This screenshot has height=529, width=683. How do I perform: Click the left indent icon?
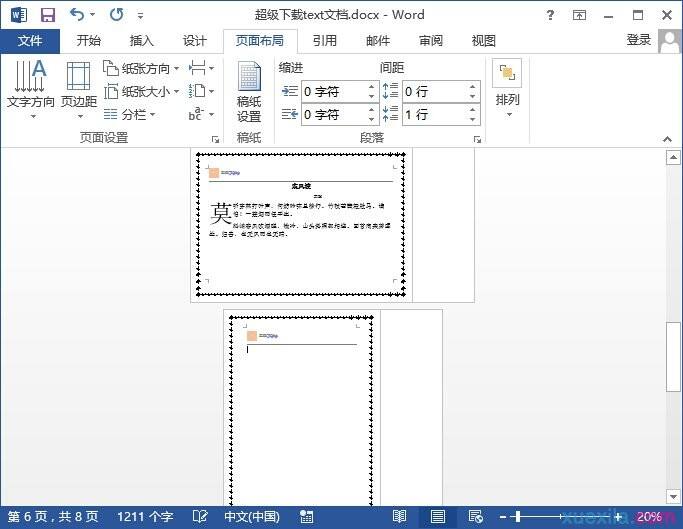[x=289, y=92]
